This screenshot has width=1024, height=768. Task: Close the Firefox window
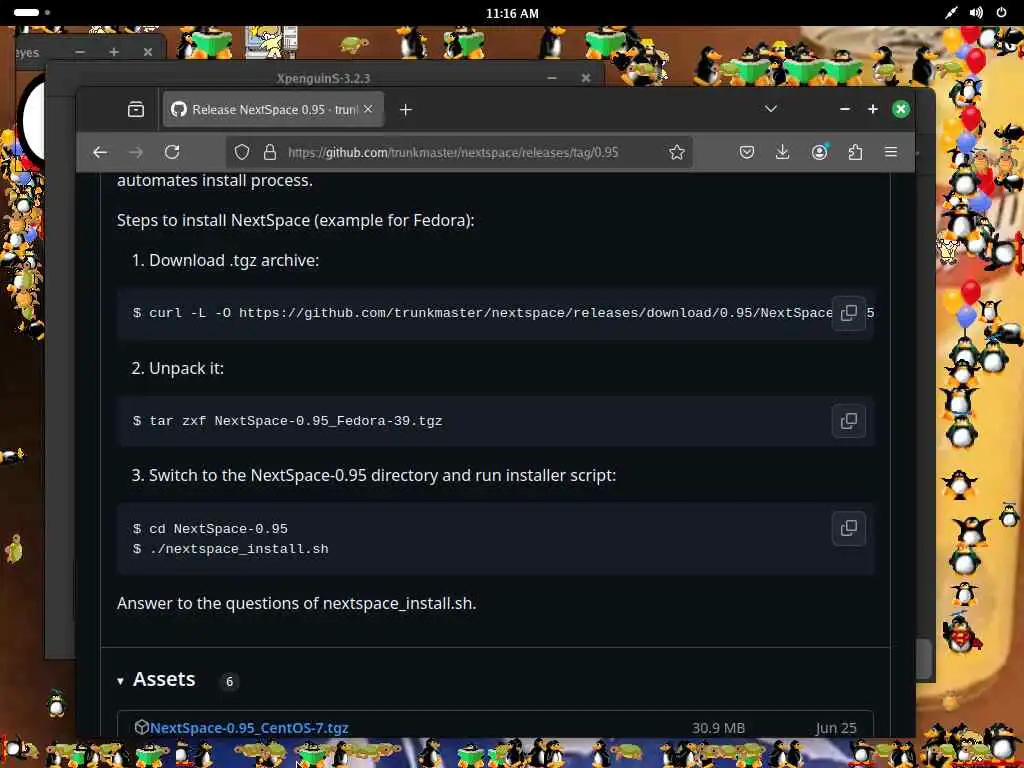pos(901,109)
